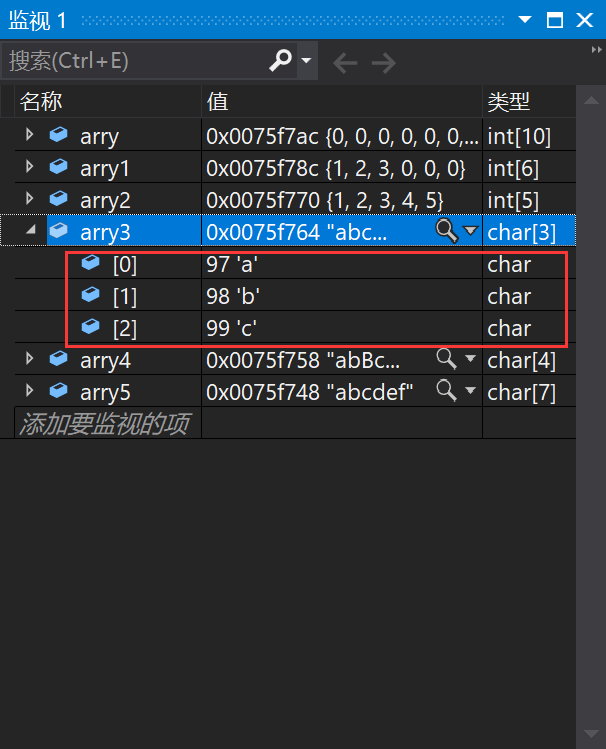Click value 0x0075f764 "abc...
The height and width of the screenshot is (749, 606).
click(296, 233)
